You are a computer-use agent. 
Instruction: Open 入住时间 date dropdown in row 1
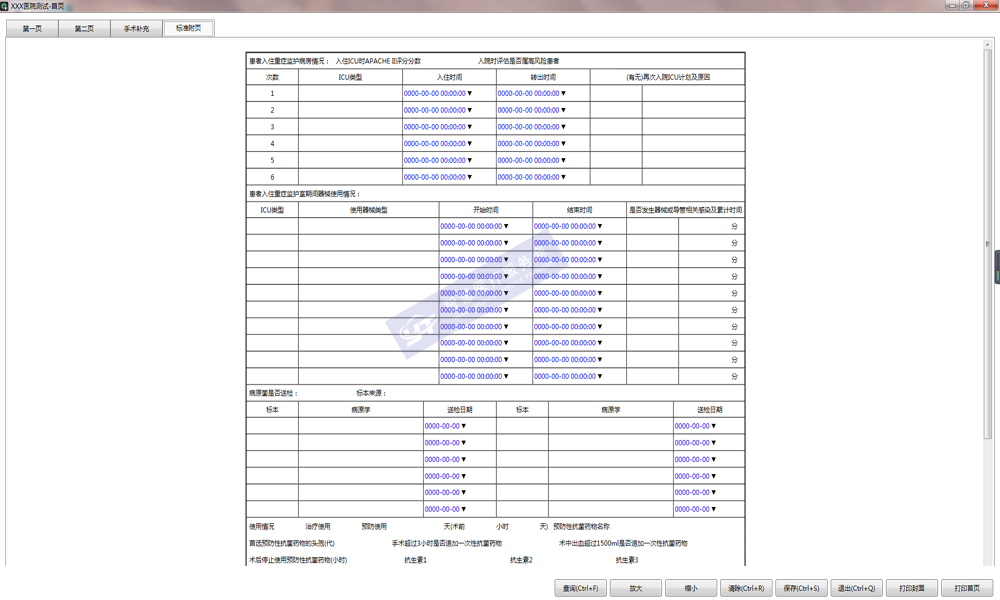[x=470, y=94]
